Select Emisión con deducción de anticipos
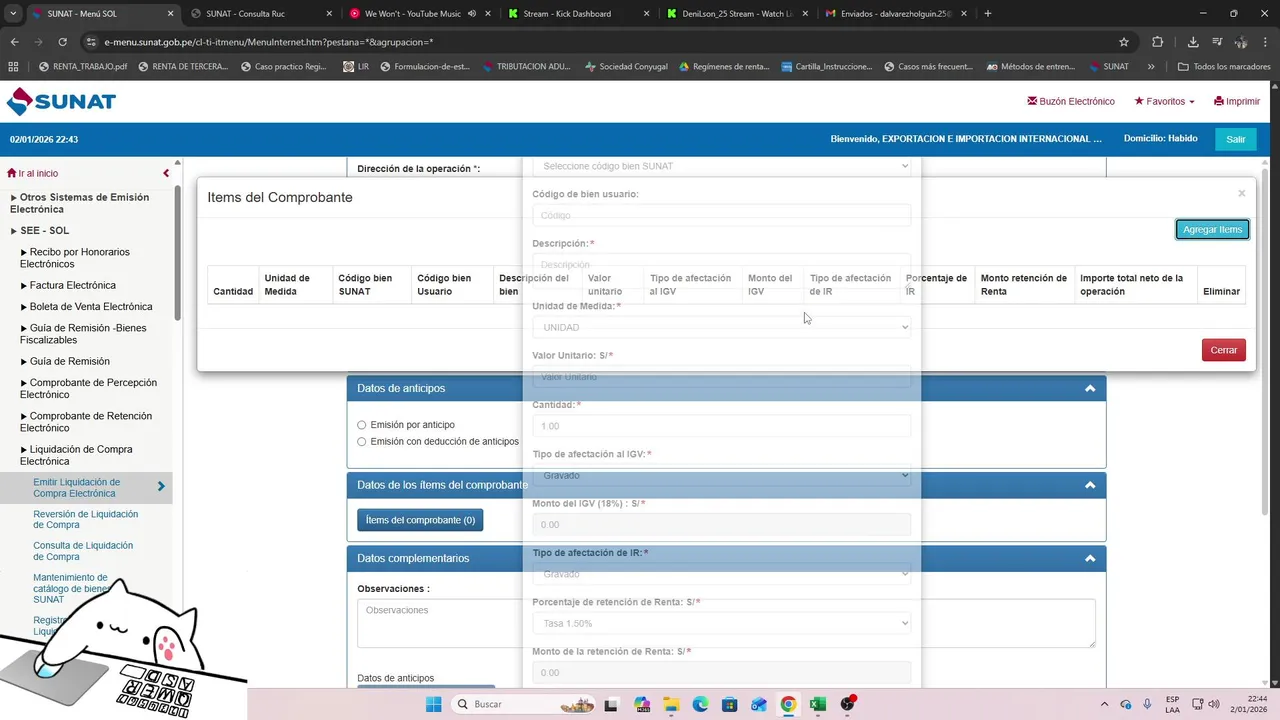 (362, 441)
